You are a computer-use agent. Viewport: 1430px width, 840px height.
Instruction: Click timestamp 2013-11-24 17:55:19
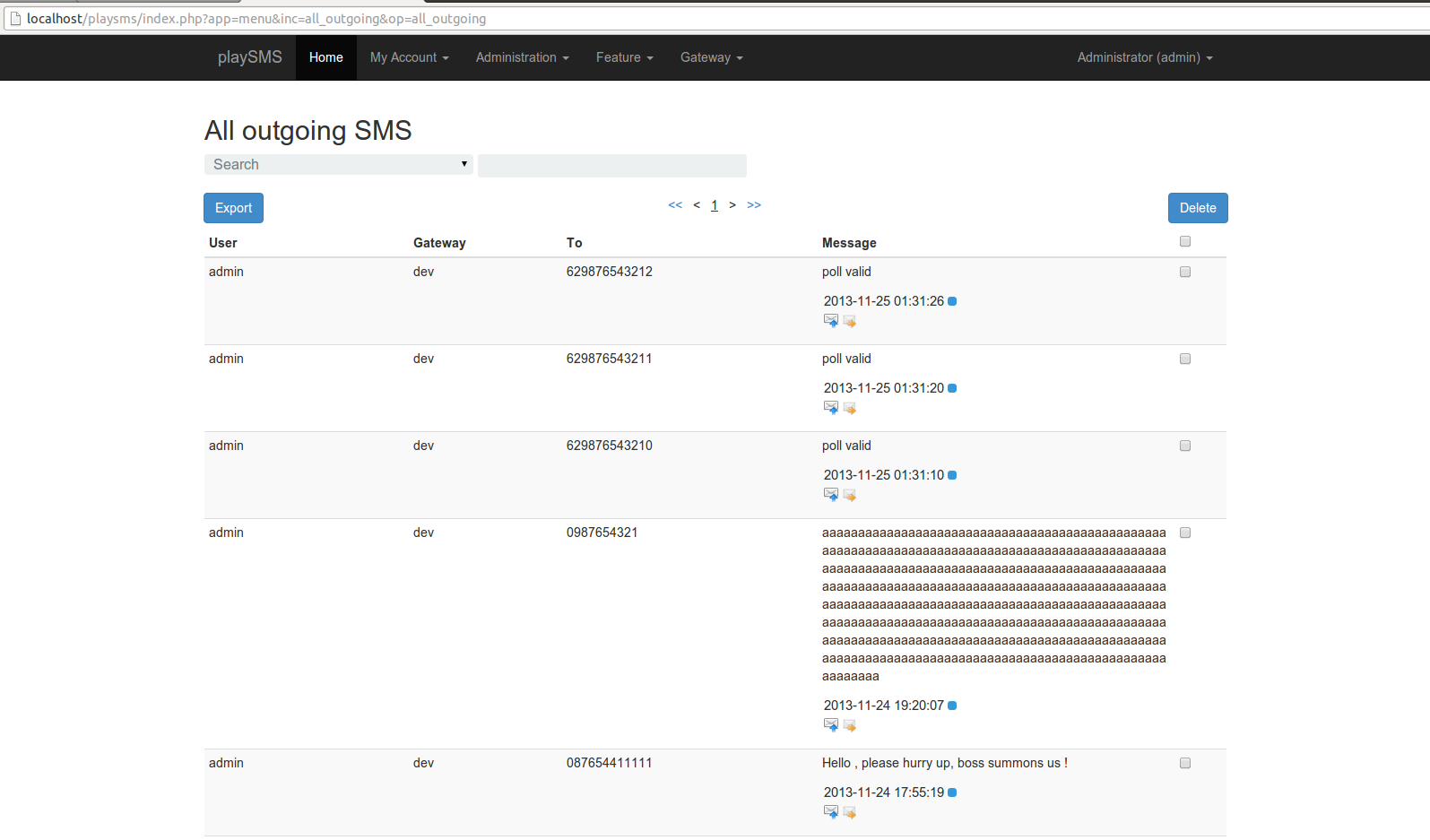(x=884, y=792)
